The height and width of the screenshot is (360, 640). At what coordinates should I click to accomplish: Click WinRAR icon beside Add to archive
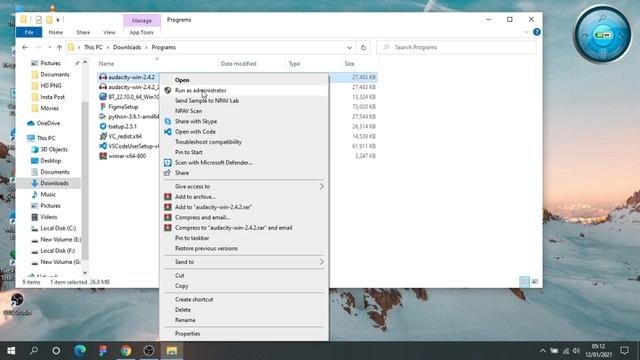167,197
